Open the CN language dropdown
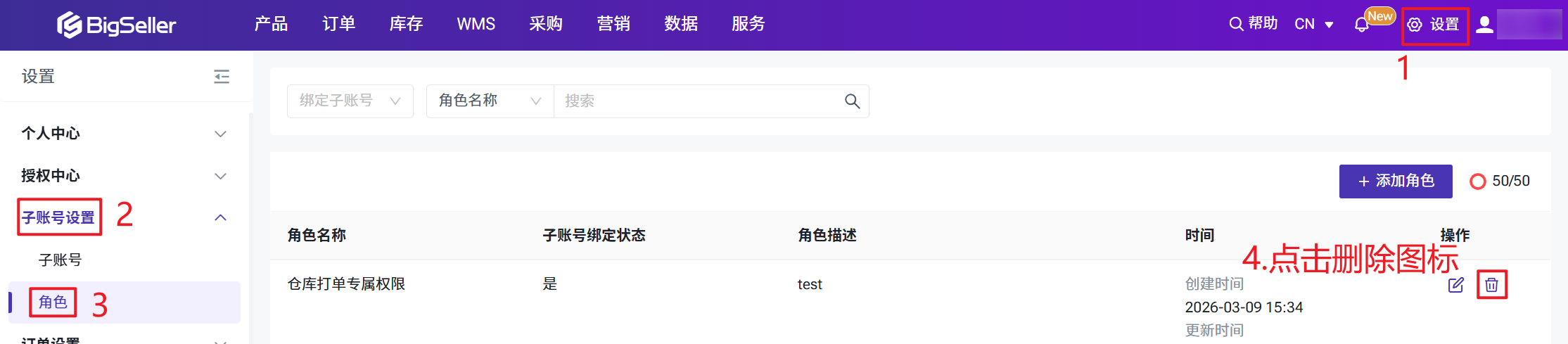 (1314, 24)
